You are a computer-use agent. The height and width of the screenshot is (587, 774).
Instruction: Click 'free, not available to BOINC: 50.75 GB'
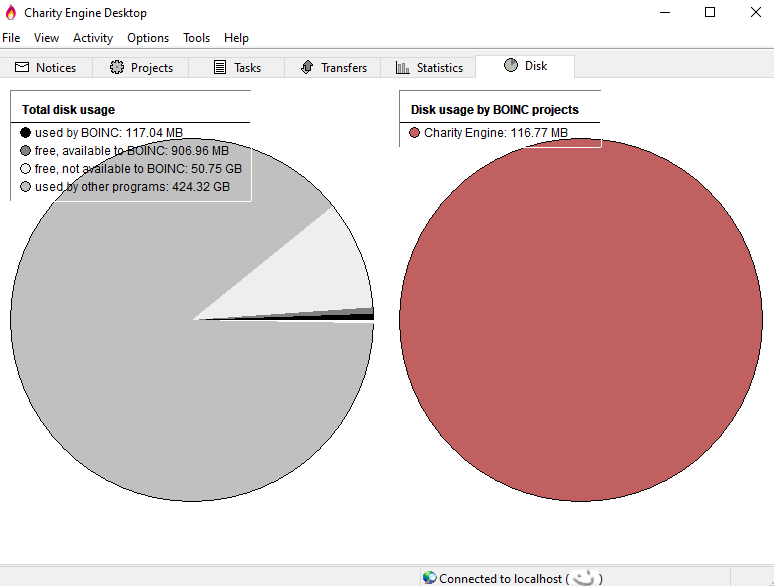pos(138,169)
